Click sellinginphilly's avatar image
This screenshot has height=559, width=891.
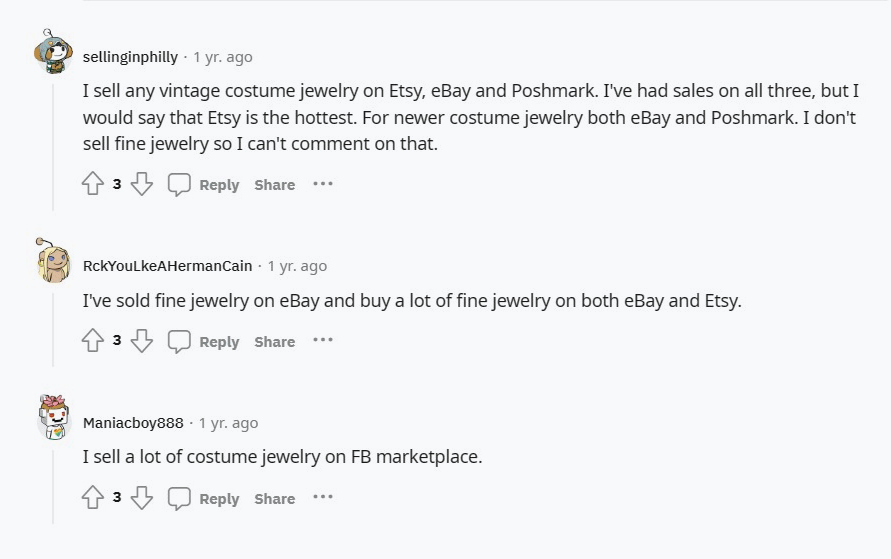click(53, 50)
